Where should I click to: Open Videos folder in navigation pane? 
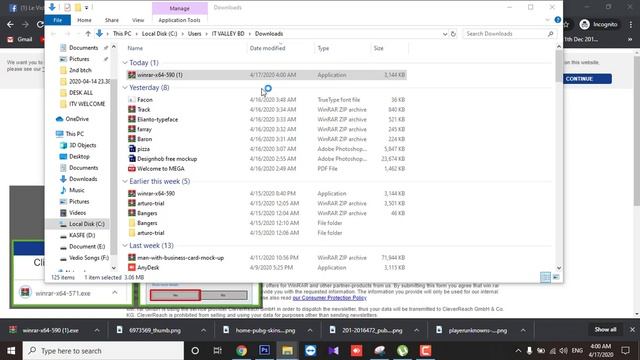tap(77, 213)
